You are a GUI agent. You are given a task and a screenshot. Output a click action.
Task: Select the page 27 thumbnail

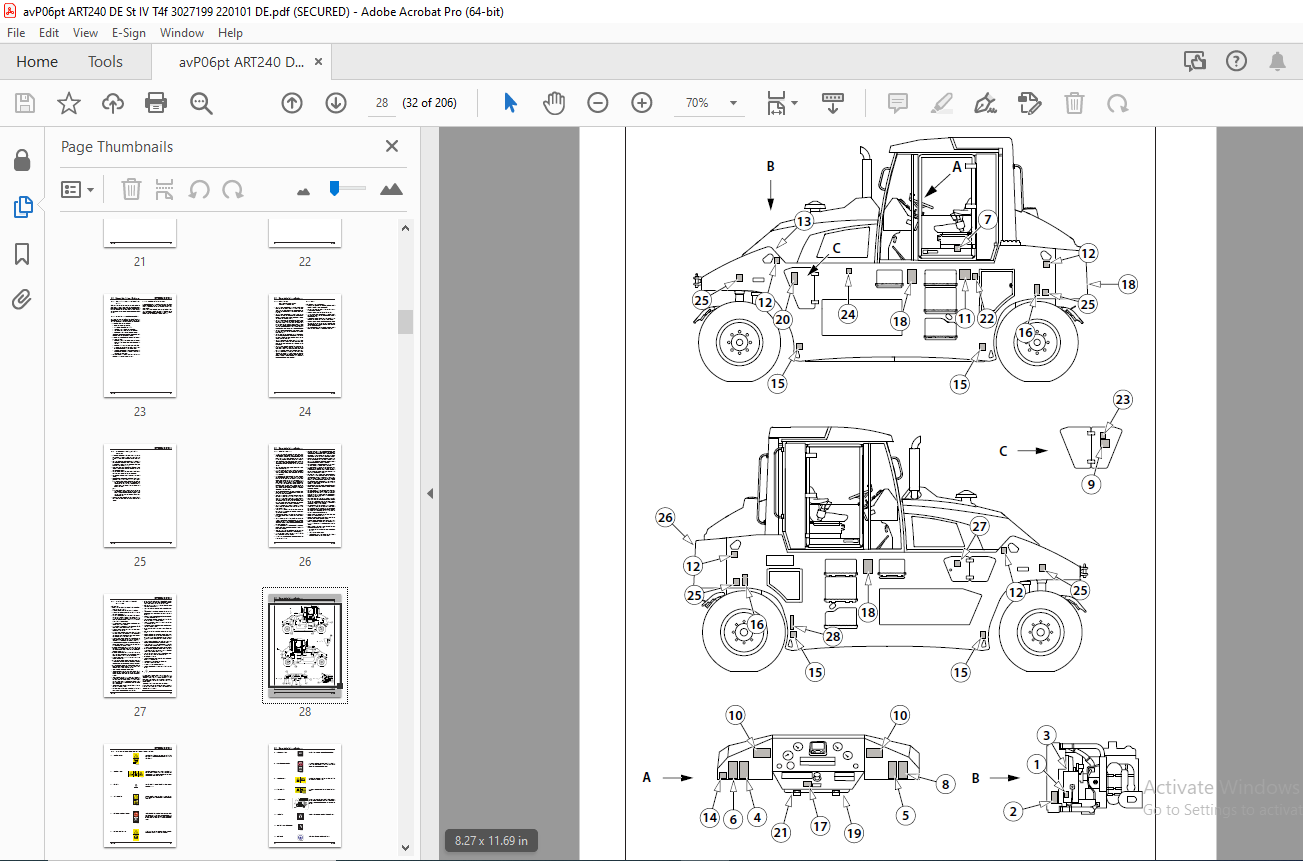[140, 645]
